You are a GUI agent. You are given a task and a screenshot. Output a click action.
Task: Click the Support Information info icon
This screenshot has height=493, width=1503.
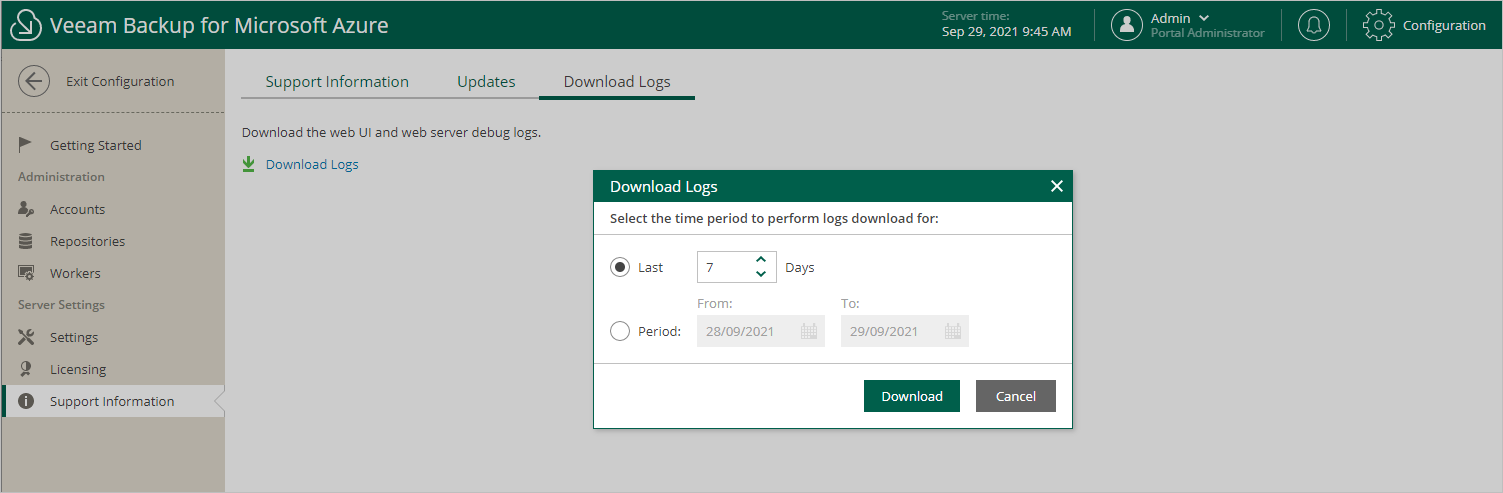26,401
